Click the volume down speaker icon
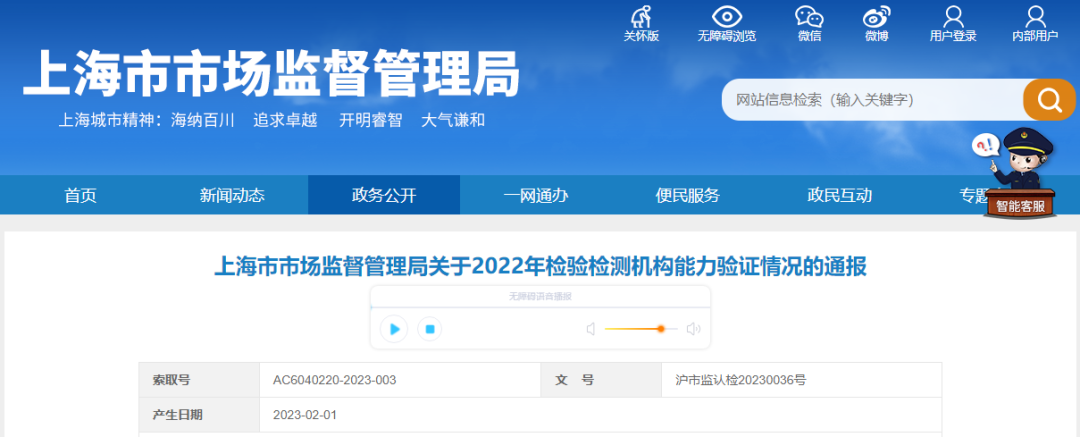 coord(590,329)
